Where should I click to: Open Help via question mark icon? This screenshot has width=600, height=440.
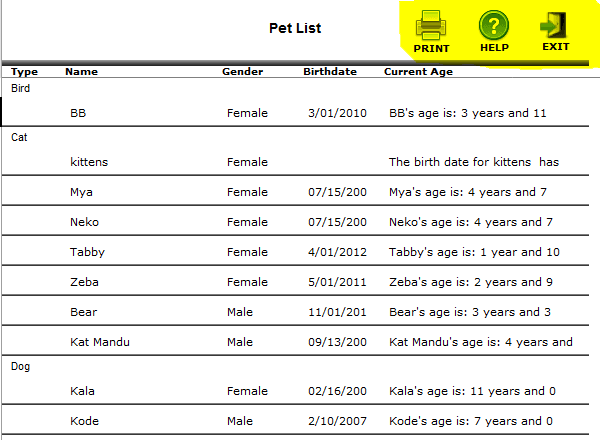494,24
